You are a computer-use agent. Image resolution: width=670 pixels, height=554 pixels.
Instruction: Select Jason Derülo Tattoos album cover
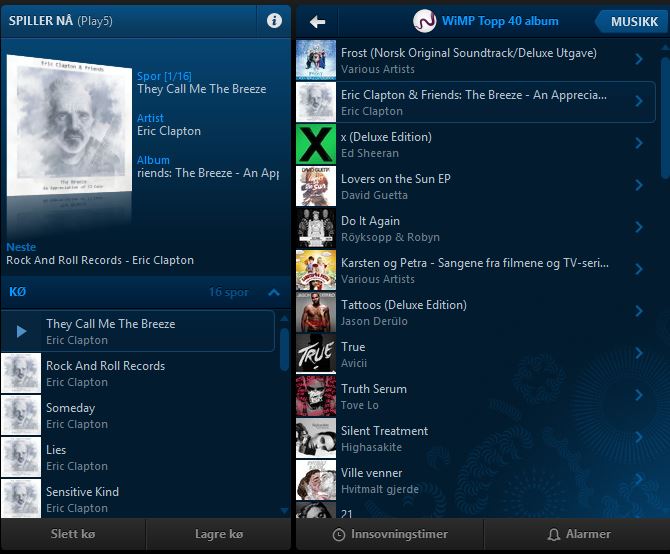pos(316,312)
